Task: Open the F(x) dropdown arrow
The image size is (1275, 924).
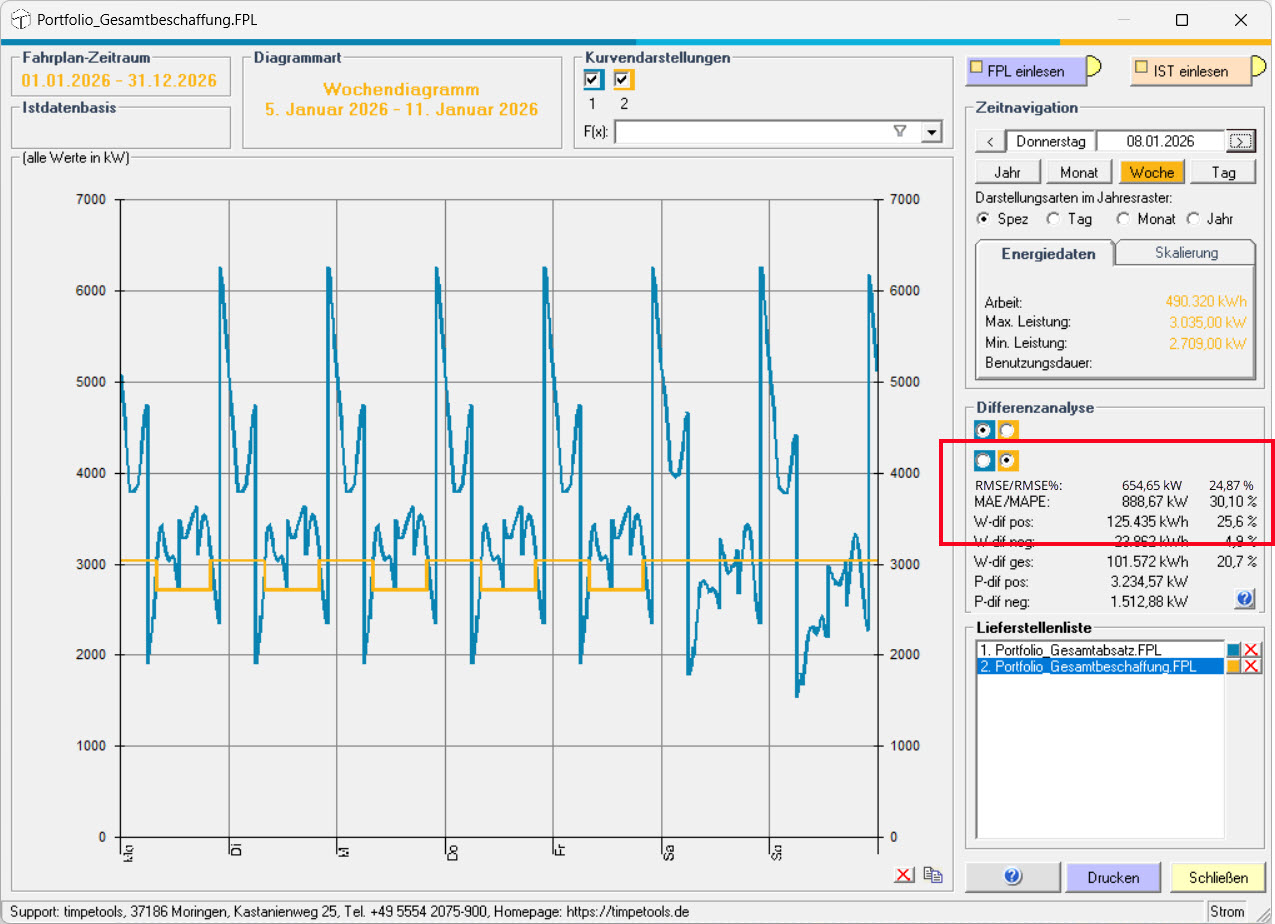Action: tap(932, 131)
